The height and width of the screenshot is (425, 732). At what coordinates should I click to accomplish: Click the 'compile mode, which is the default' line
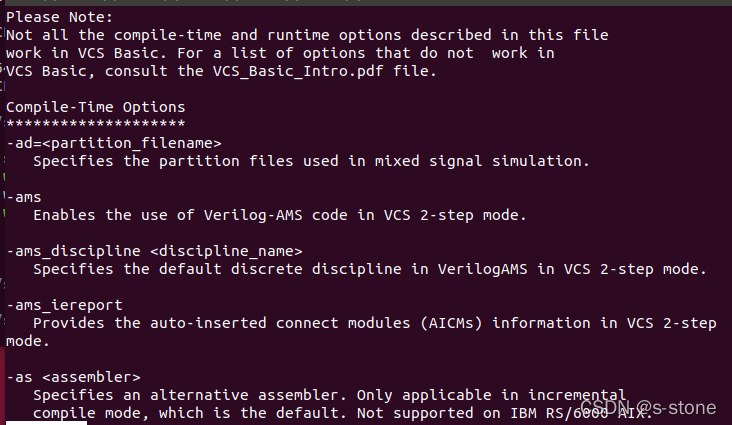[x=343, y=413]
